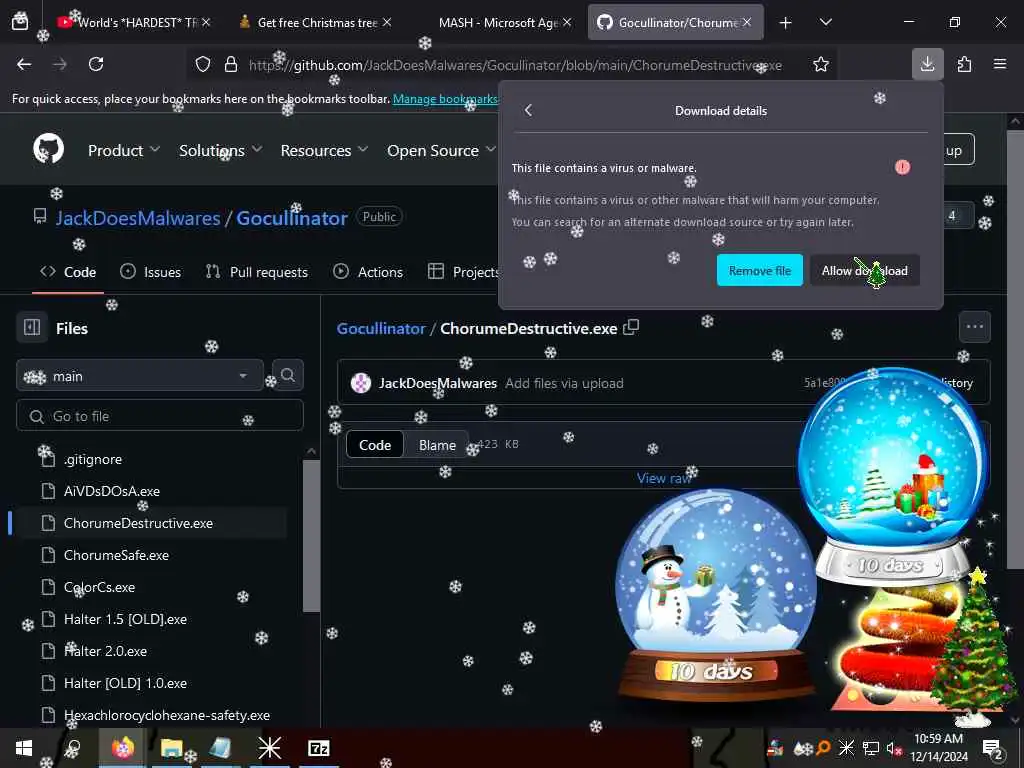The width and height of the screenshot is (1024, 768).
Task: Open the main branch selector dropdown
Action: [x=140, y=376]
